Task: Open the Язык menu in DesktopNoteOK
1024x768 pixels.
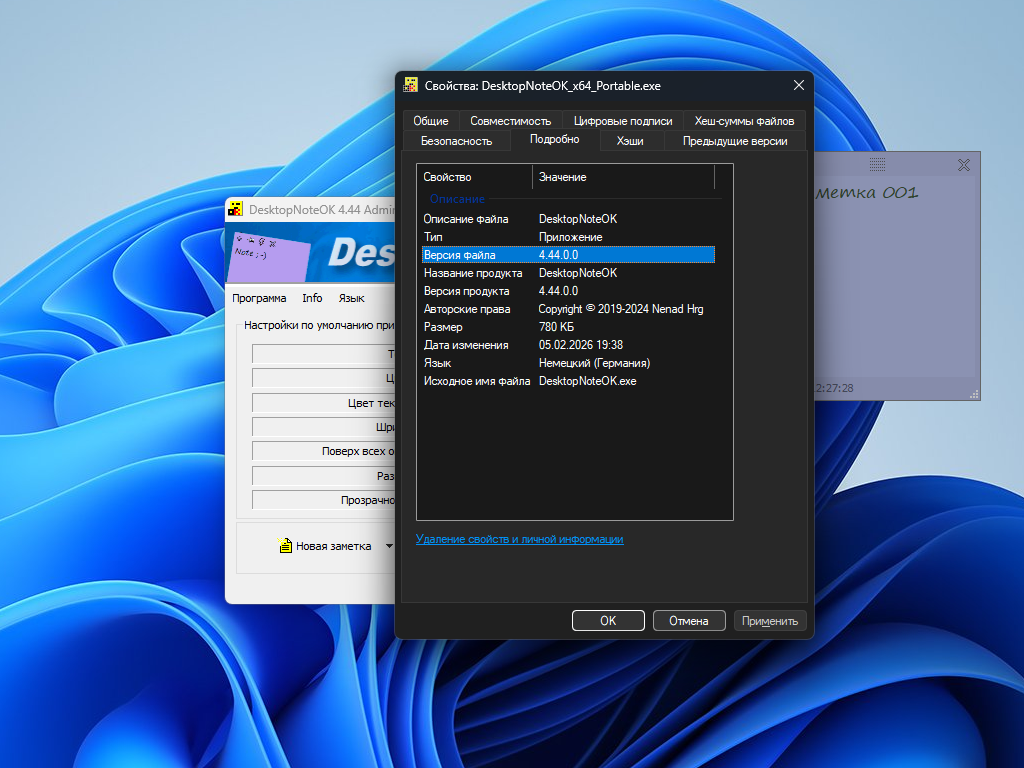Action: 351,298
